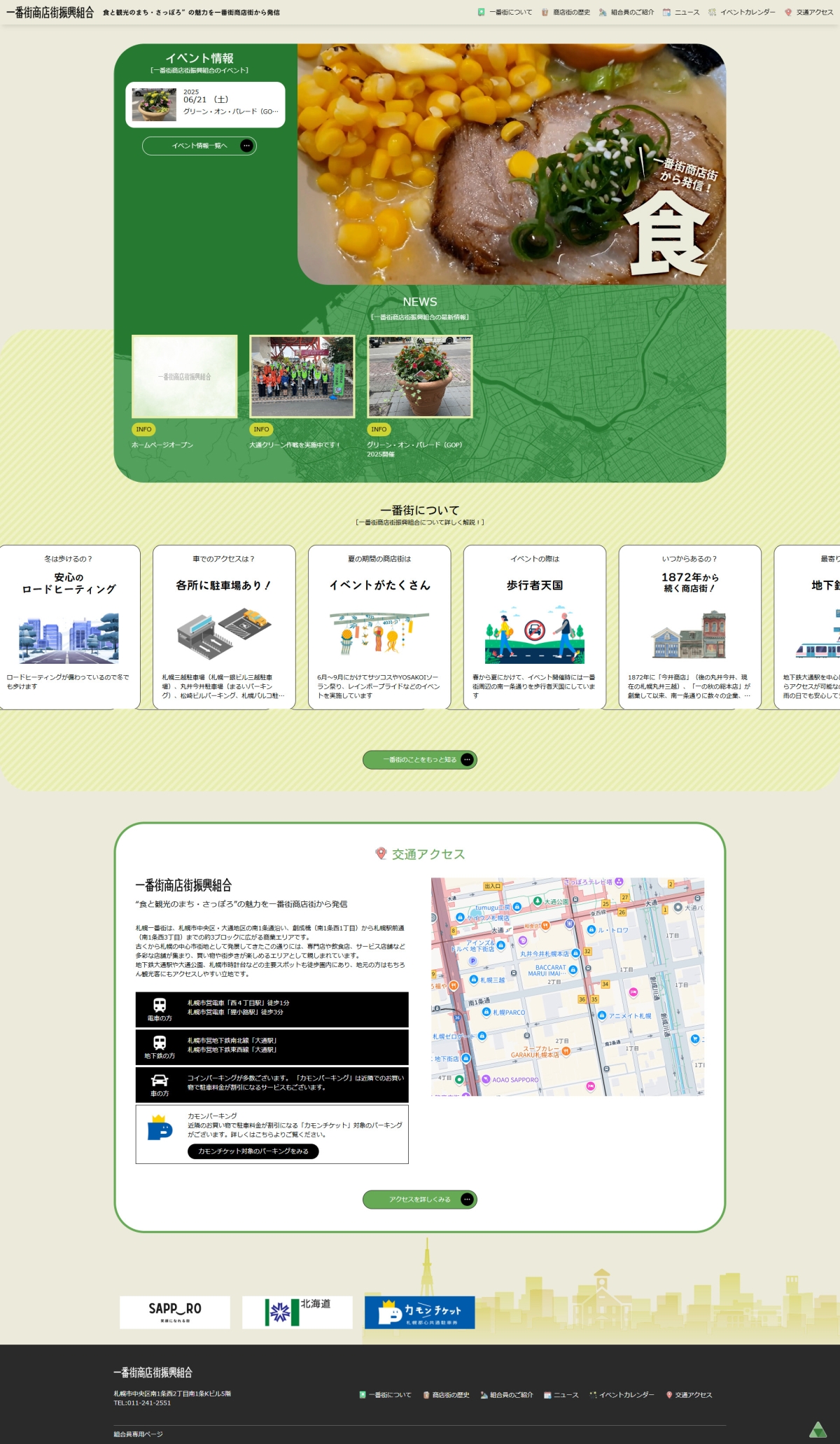
Task: Click the 北海道 logo banner
Action: 297,1312
